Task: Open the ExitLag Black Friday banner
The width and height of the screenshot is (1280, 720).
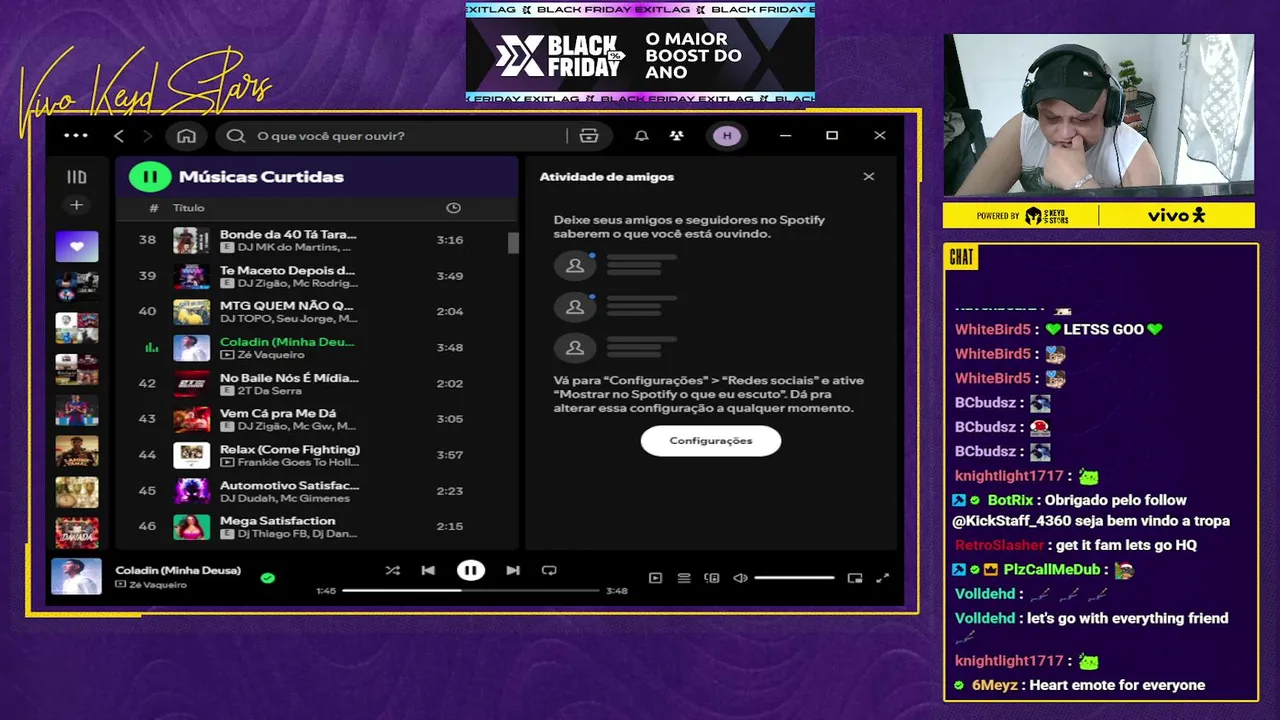Action: 640,53
